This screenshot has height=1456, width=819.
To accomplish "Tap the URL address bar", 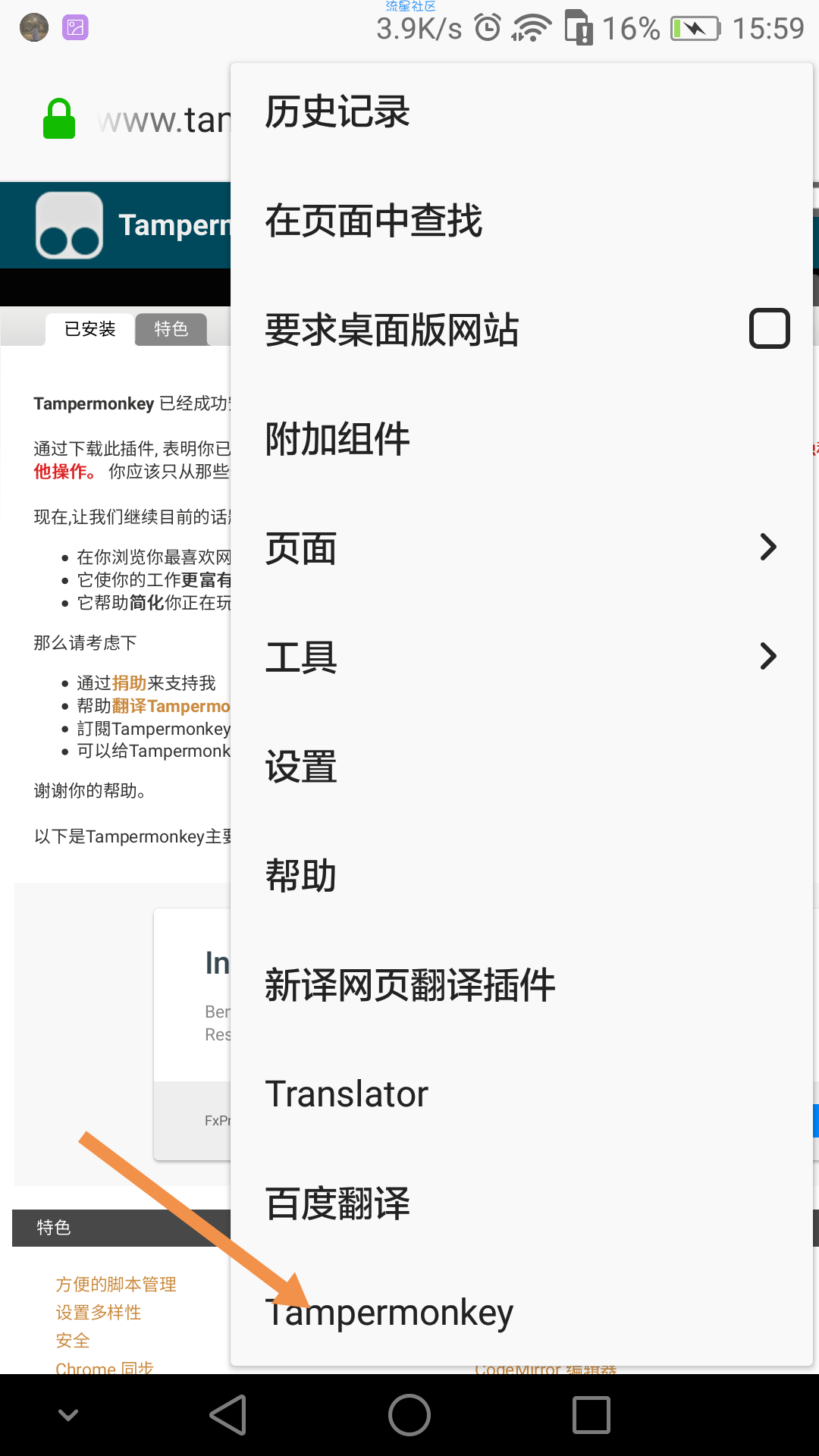I will (x=164, y=121).
